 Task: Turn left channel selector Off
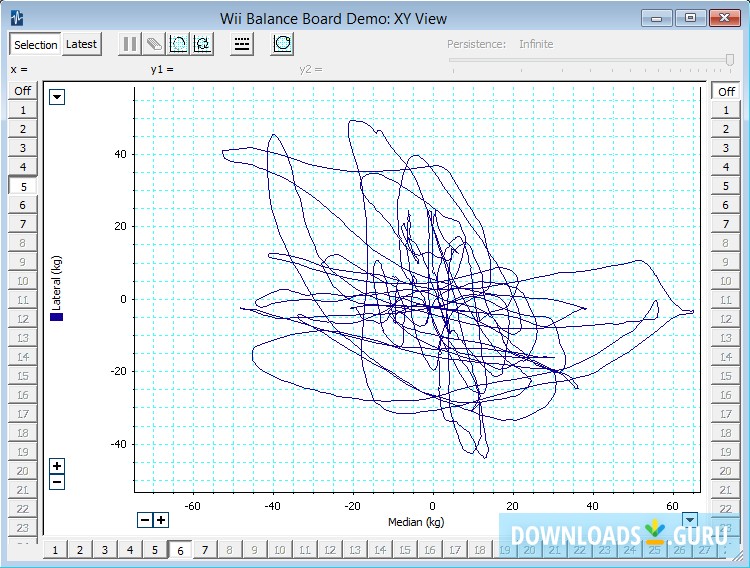tap(22, 90)
